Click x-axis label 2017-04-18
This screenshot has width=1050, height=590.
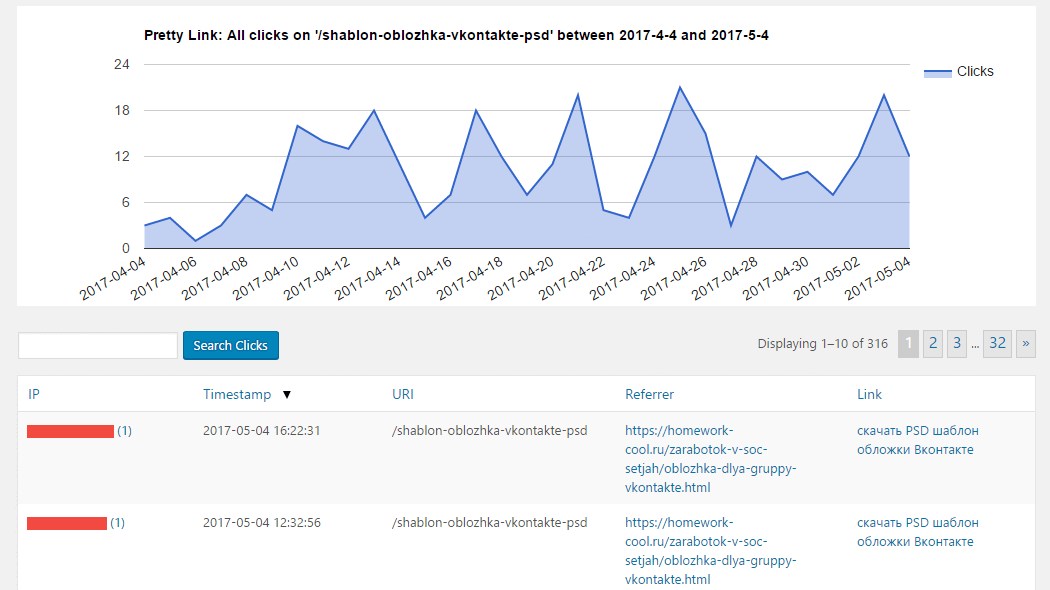point(470,279)
